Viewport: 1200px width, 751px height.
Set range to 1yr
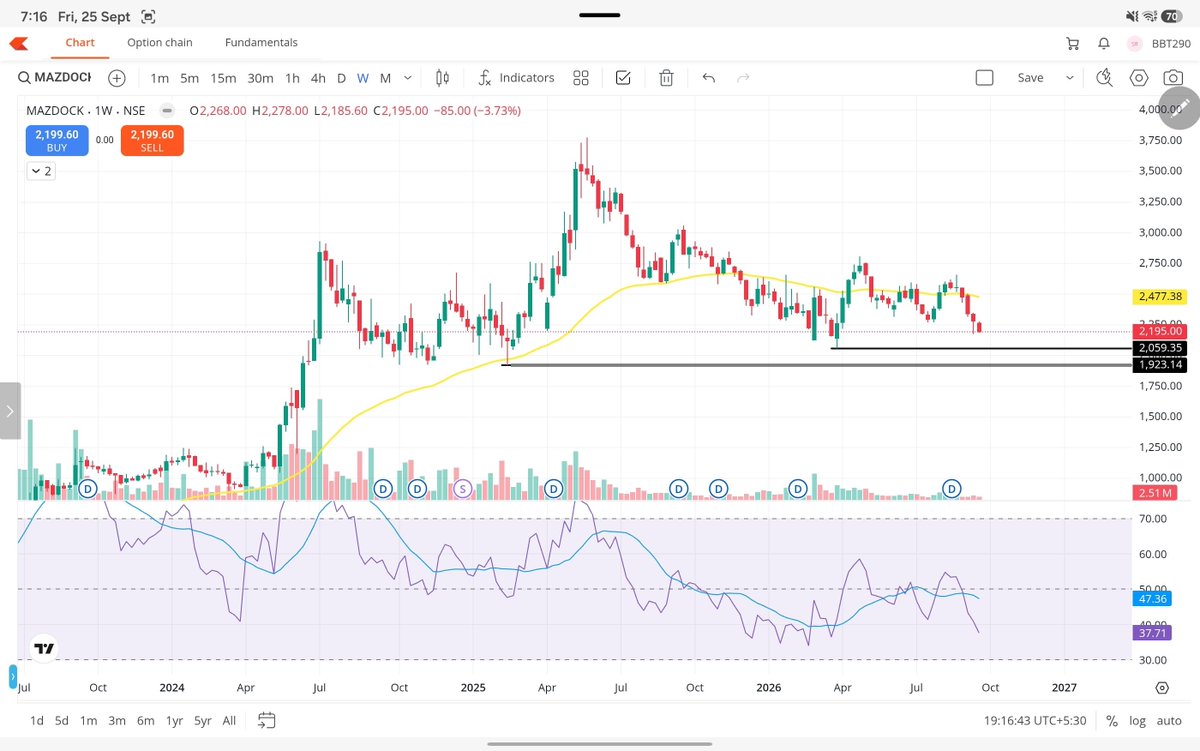point(175,720)
